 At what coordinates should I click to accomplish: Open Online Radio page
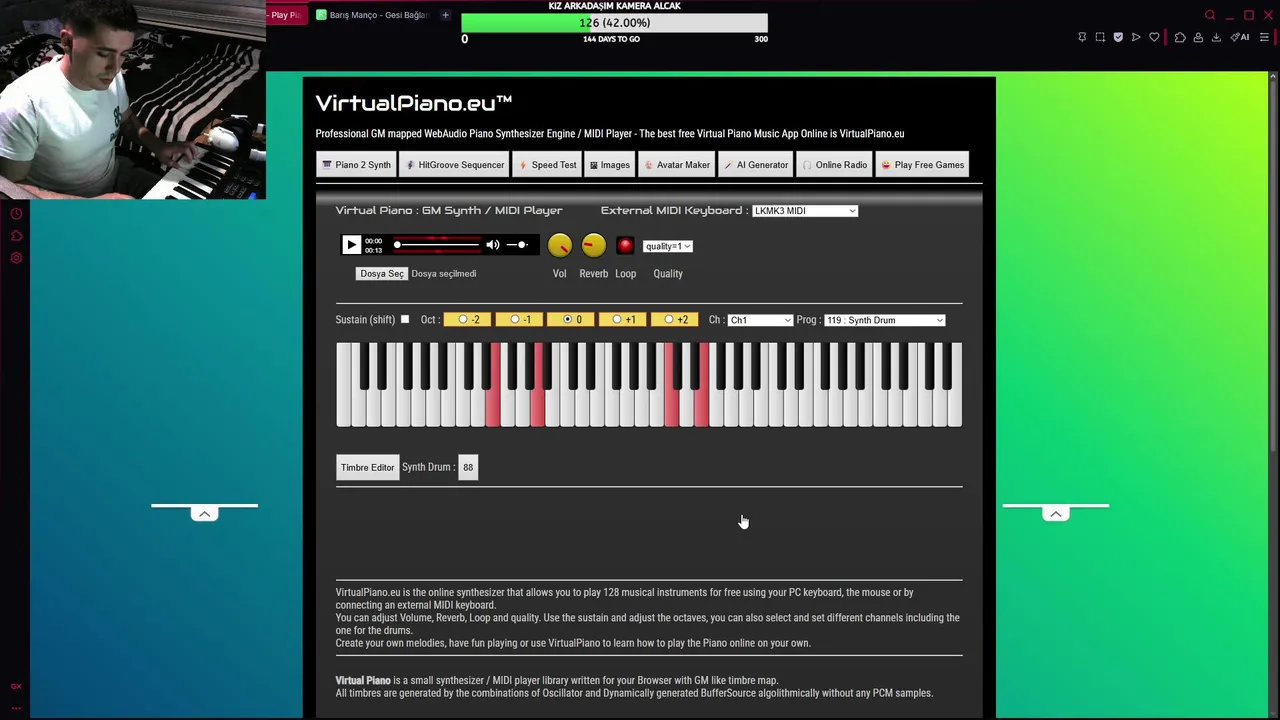835,165
